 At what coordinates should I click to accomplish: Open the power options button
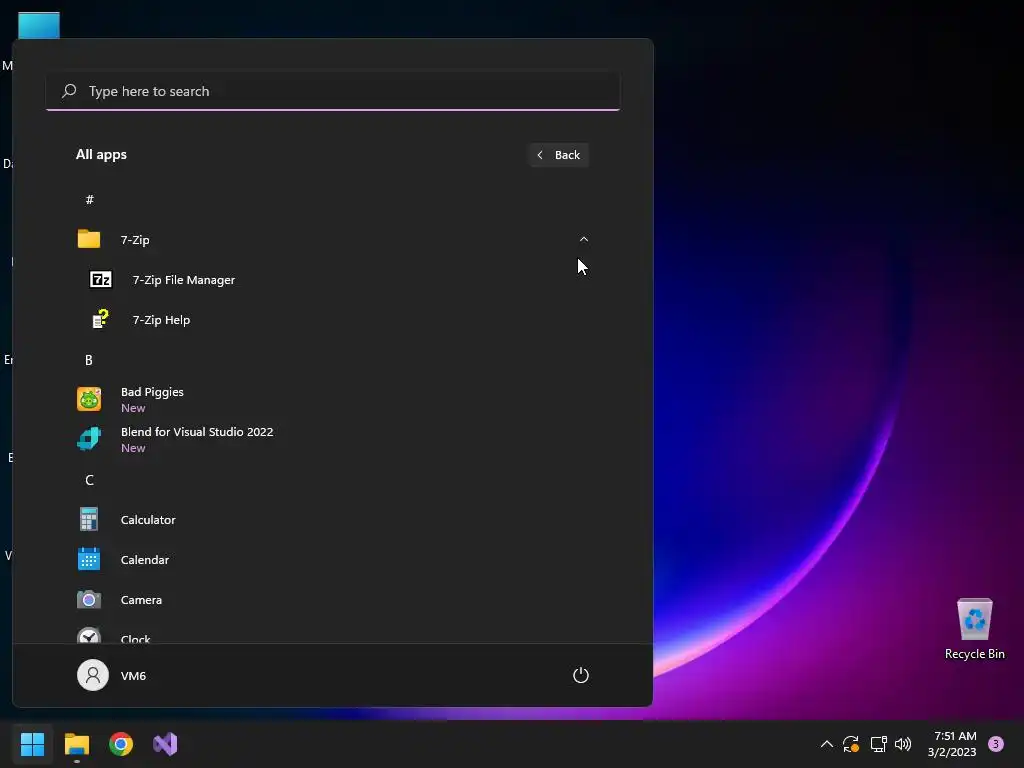click(581, 675)
